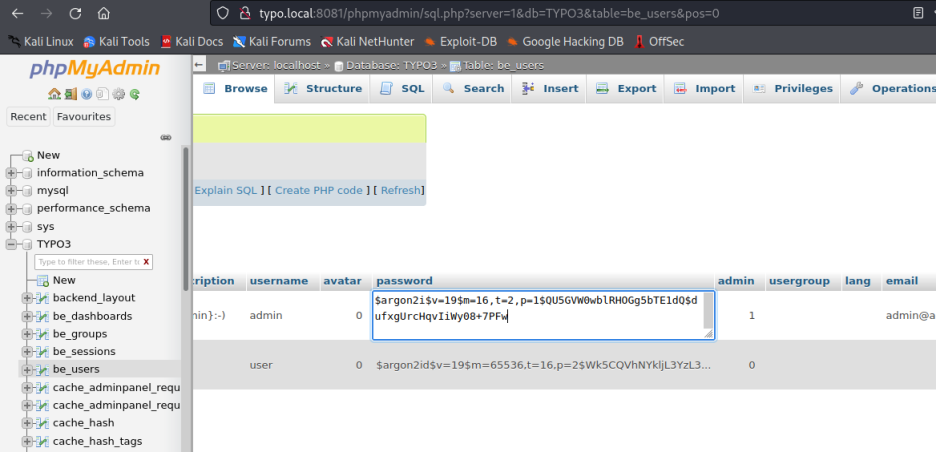Open navigation panel settings gear
This screenshot has height=452, width=936.
click(x=118, y=94)
